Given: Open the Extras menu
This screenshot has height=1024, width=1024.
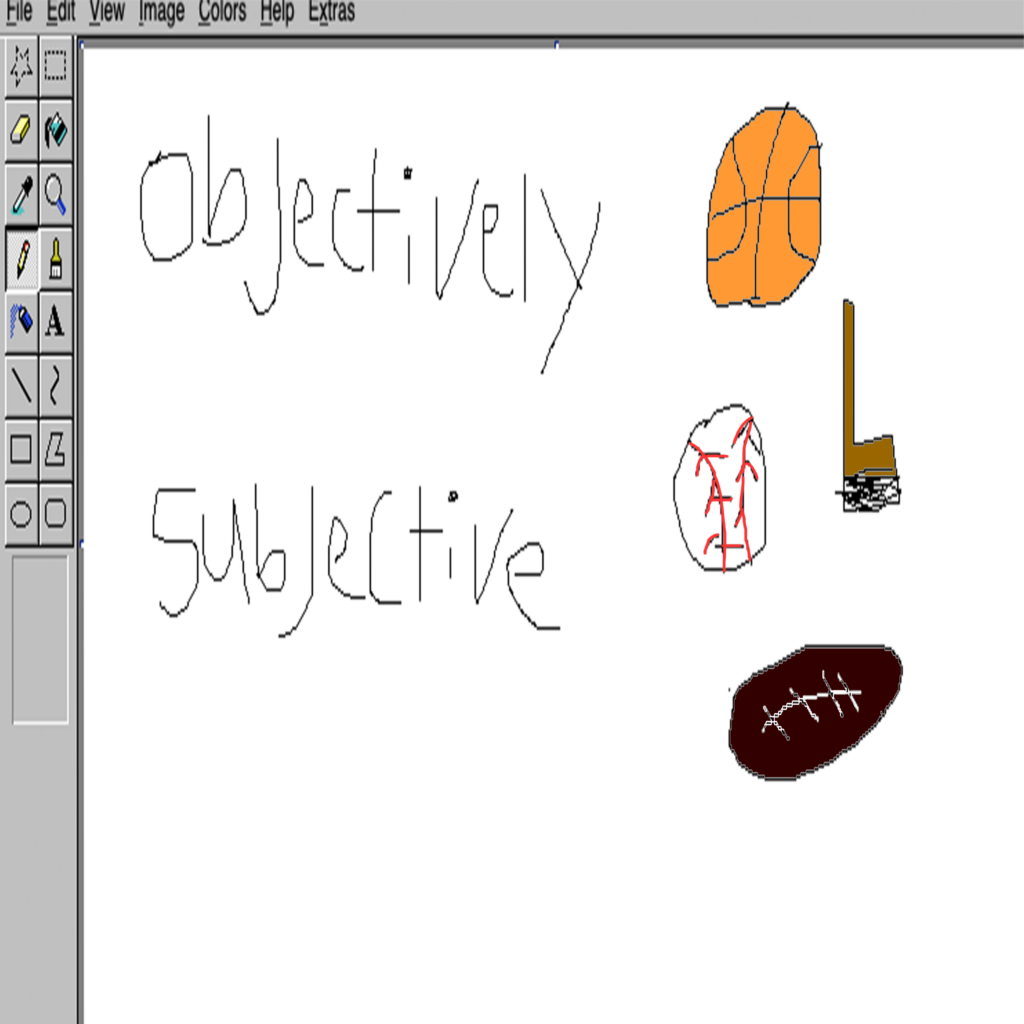Looking at the screenshot, I should 332,12.
